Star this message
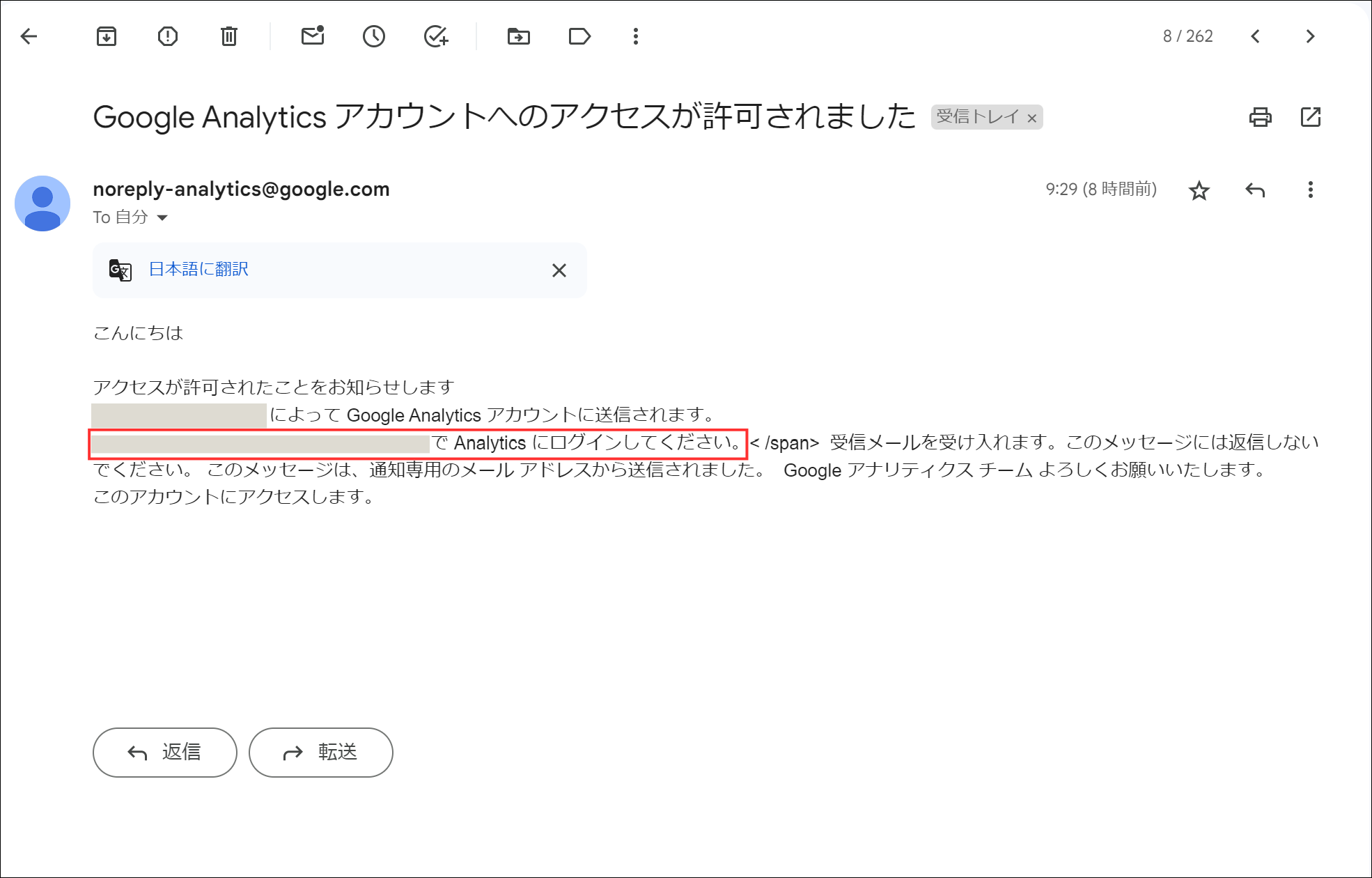 pos(1199,190)
